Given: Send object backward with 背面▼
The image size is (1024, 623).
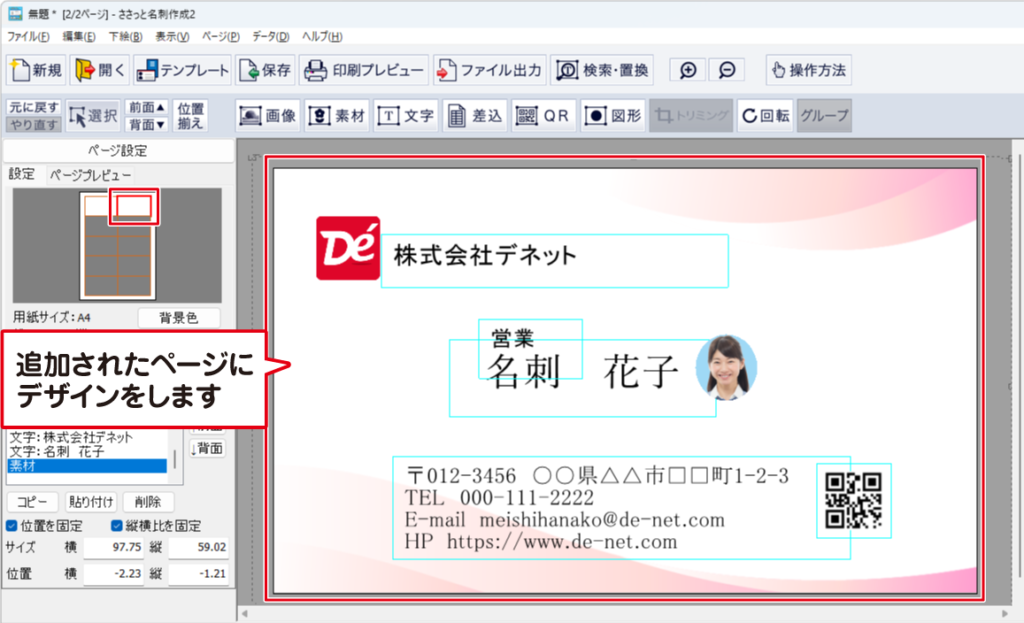Looking at the screenshot, I should pos(146,124).
